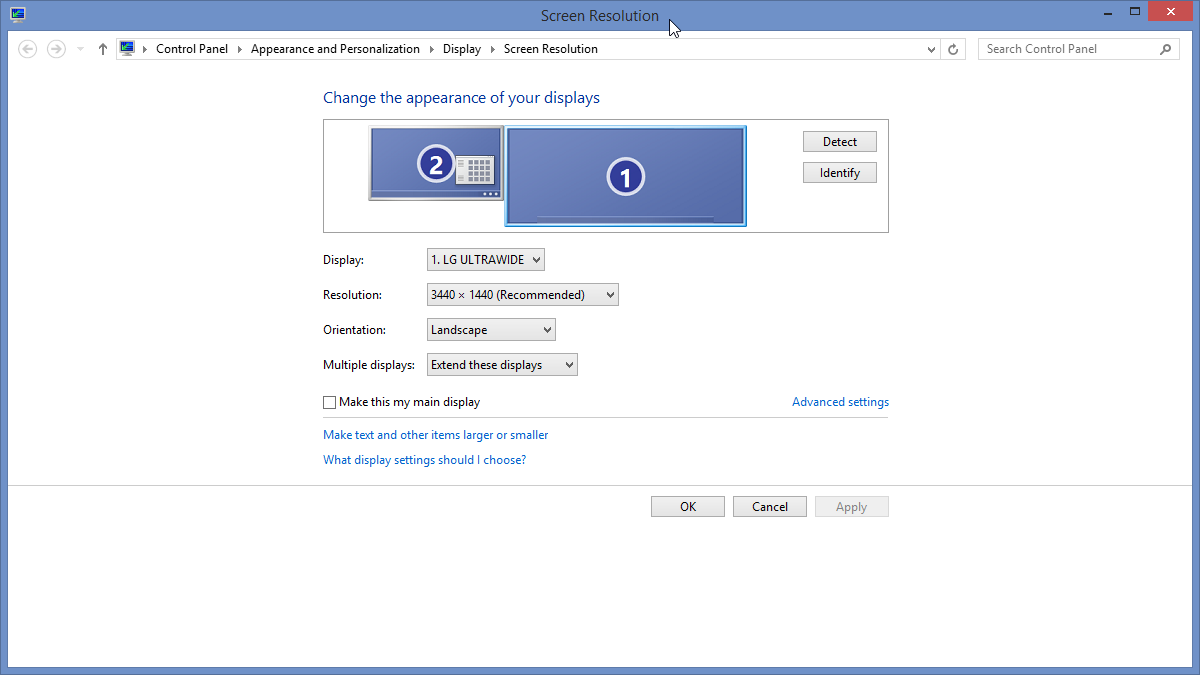Image resolution: width=1200 pixels, height=675 pixels.
Task: Click the search magnifier icon
Action: [1166, 49]
